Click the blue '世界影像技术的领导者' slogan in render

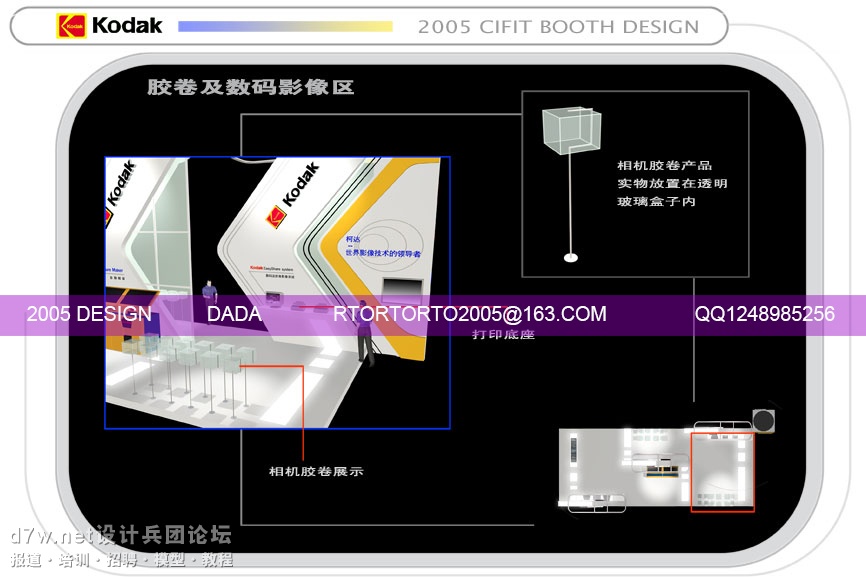tap(383, 253)
